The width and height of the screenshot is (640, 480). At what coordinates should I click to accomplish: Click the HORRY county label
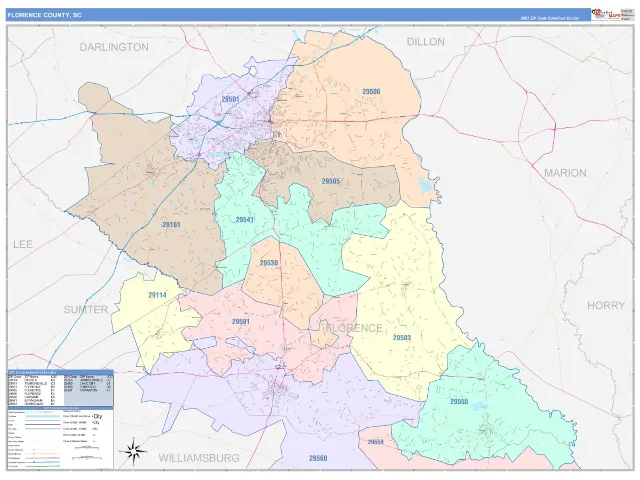606,305
